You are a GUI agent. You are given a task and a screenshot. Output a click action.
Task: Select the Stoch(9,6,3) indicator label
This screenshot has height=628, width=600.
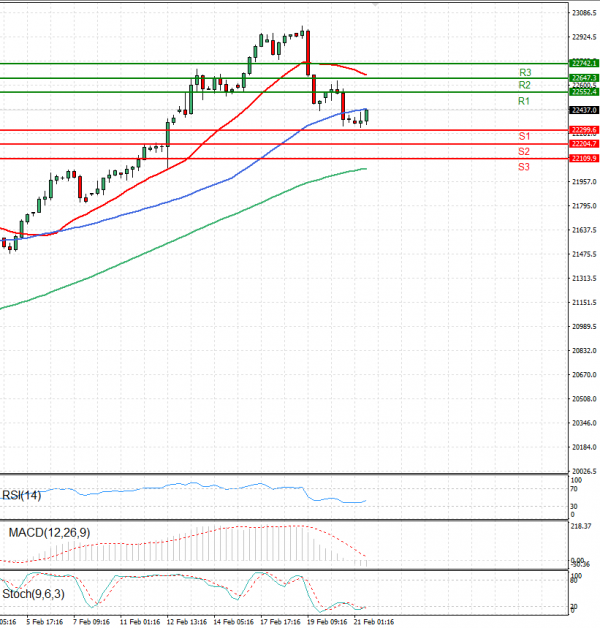coord(33,594)
